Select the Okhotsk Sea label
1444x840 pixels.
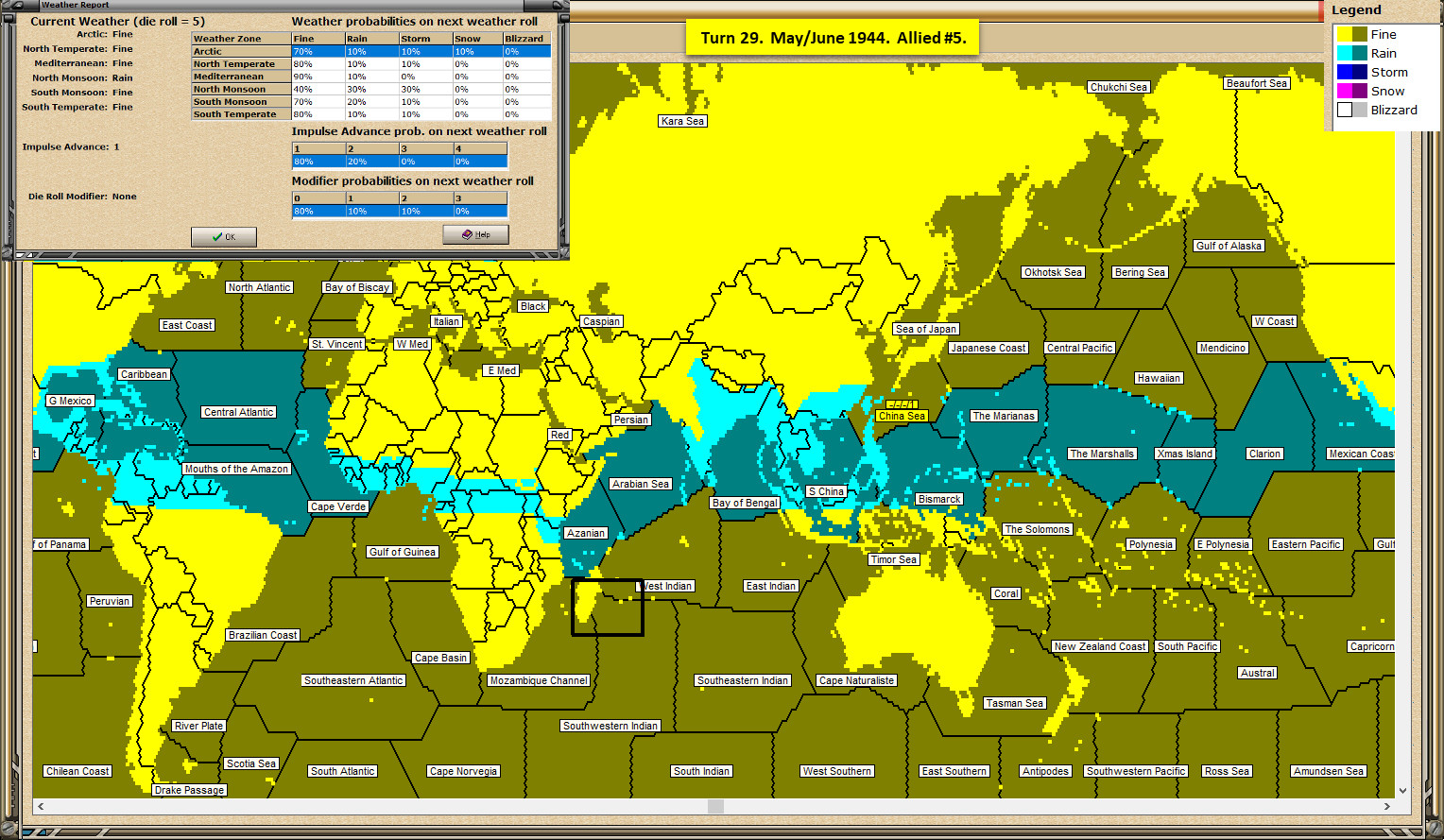(1053, 272)
